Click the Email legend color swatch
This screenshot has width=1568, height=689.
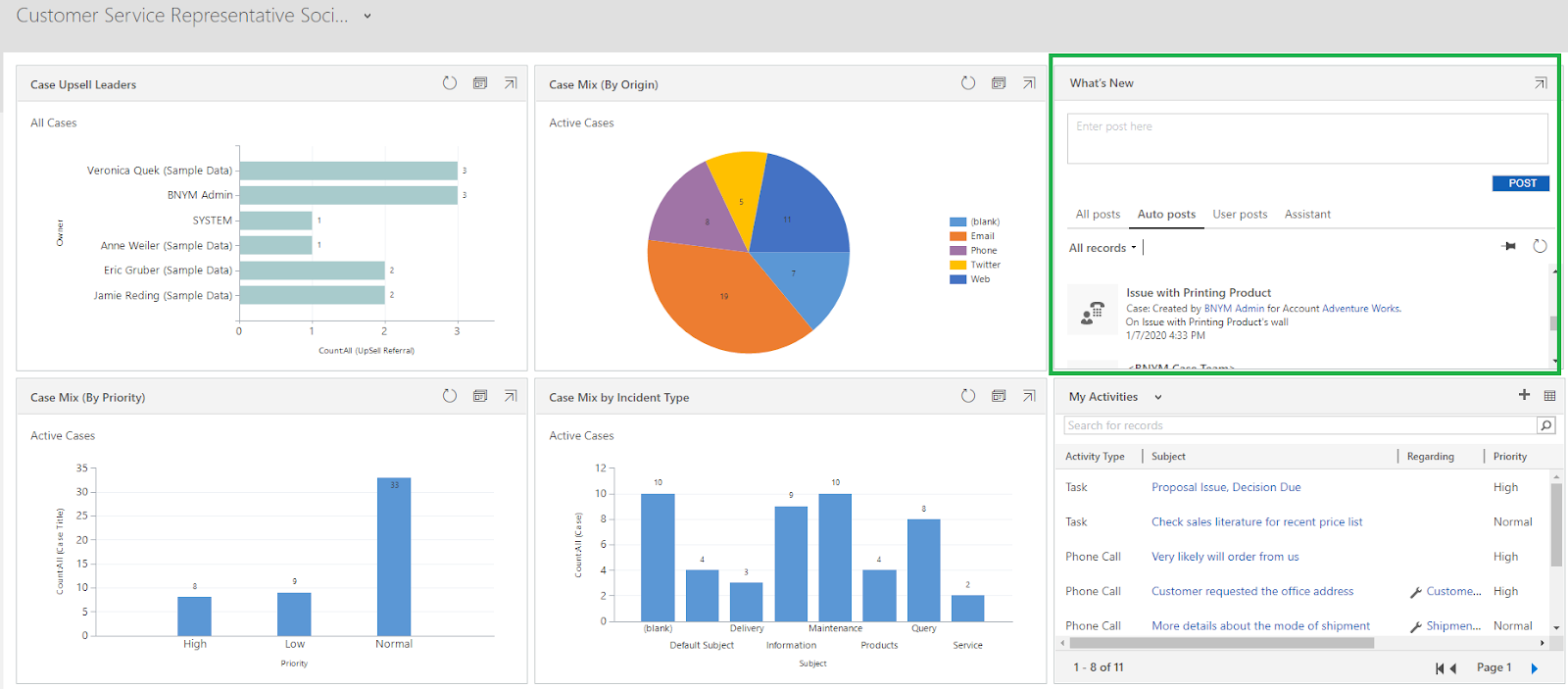tap(957, 236)
